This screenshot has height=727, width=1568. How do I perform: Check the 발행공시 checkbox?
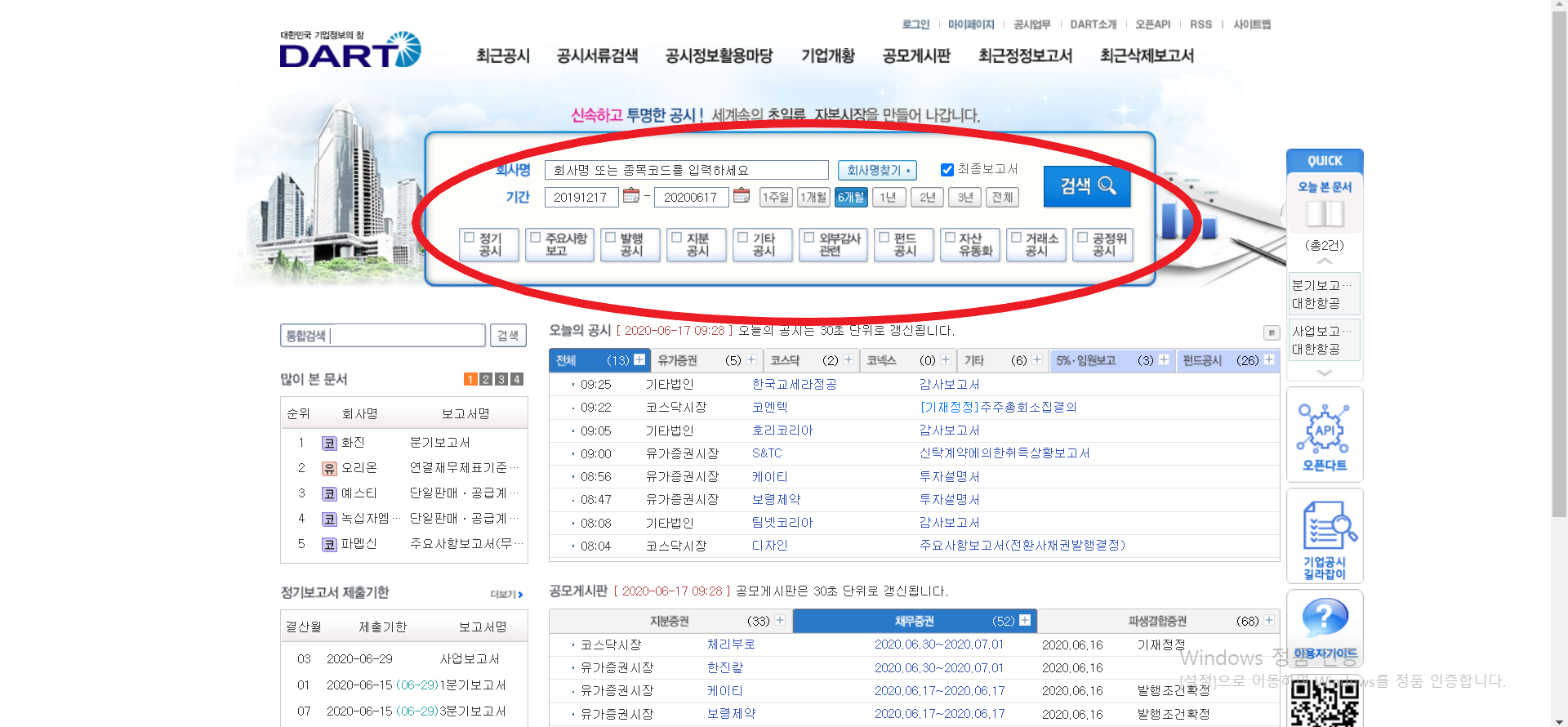[x=610, y=238]
